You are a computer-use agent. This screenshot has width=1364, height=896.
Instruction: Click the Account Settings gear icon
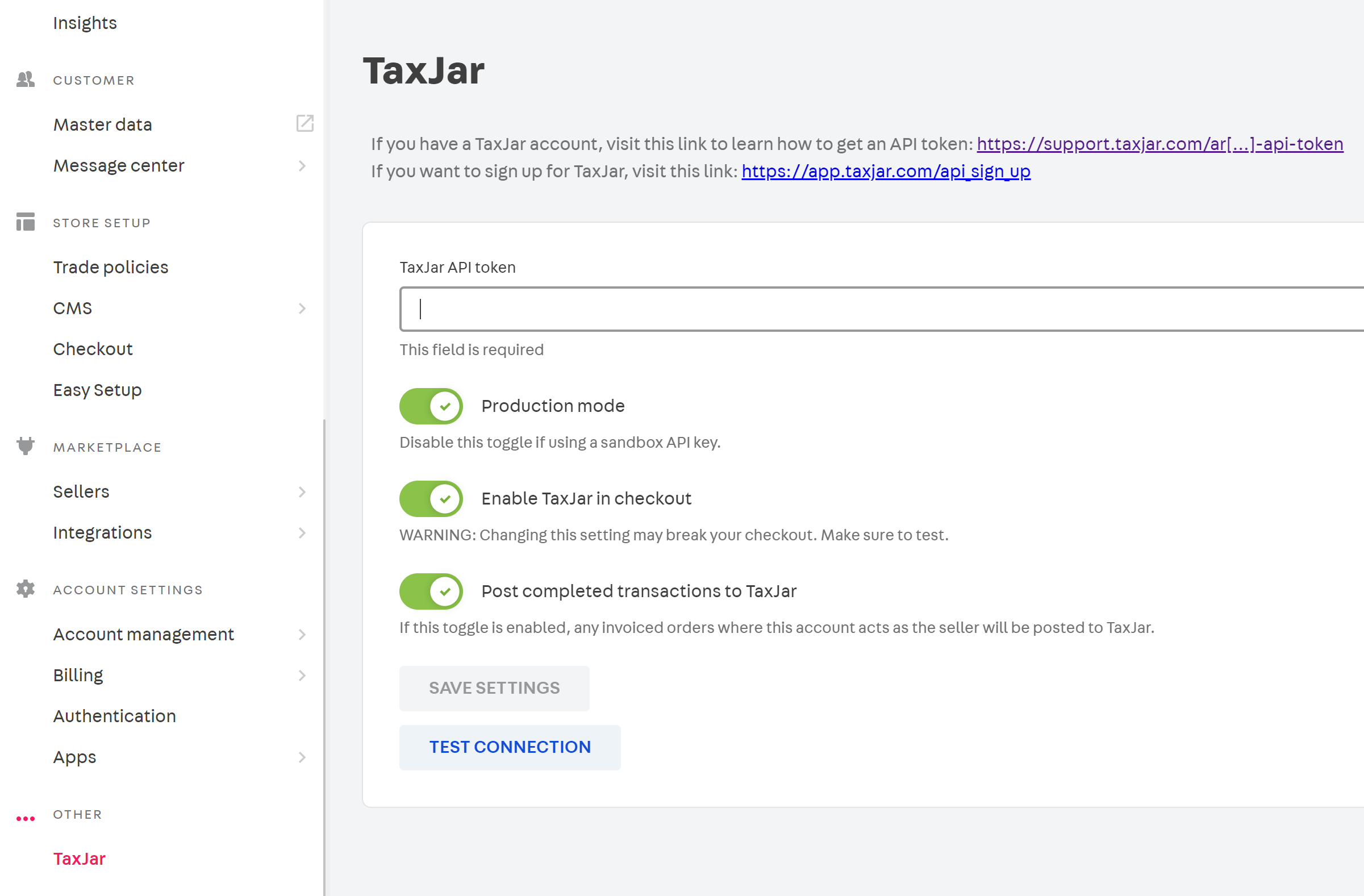26,589
